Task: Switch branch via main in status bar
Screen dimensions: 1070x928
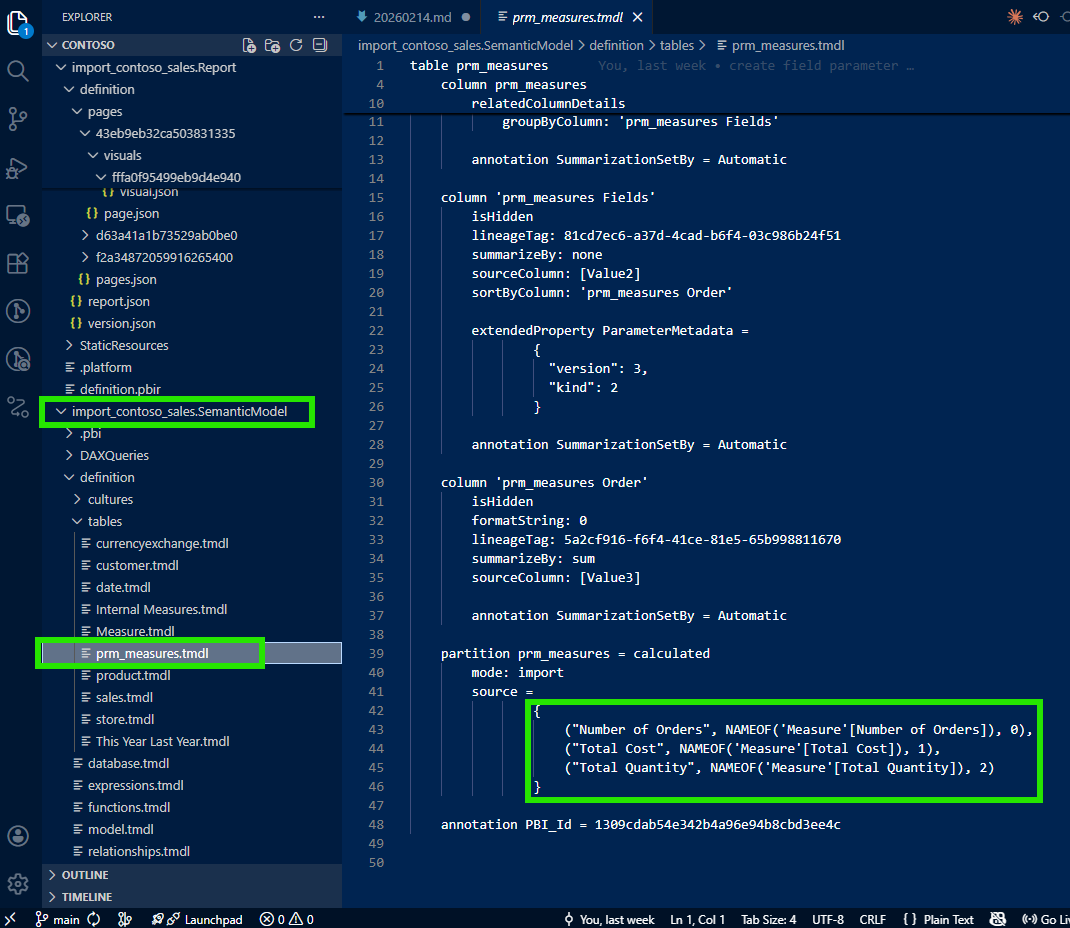Action: [x=57, y=919]
